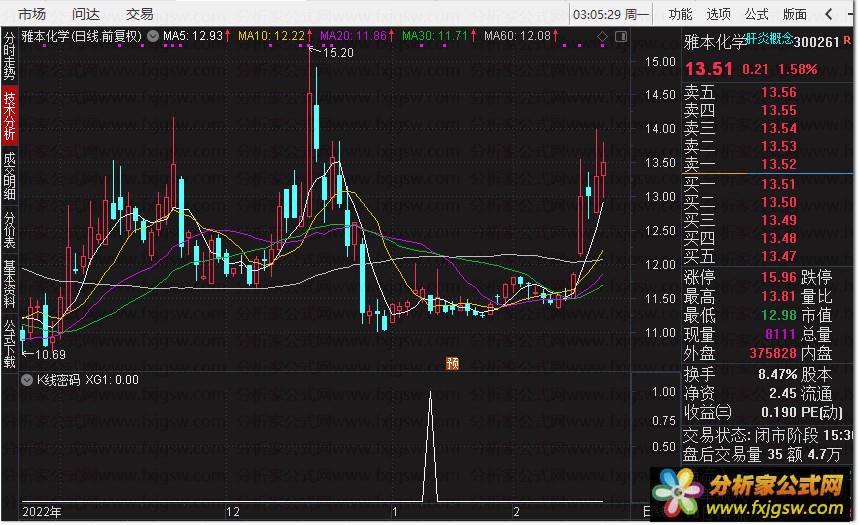Click the 买一 price 13.51
860x525 pixels.
click(779, 184)
